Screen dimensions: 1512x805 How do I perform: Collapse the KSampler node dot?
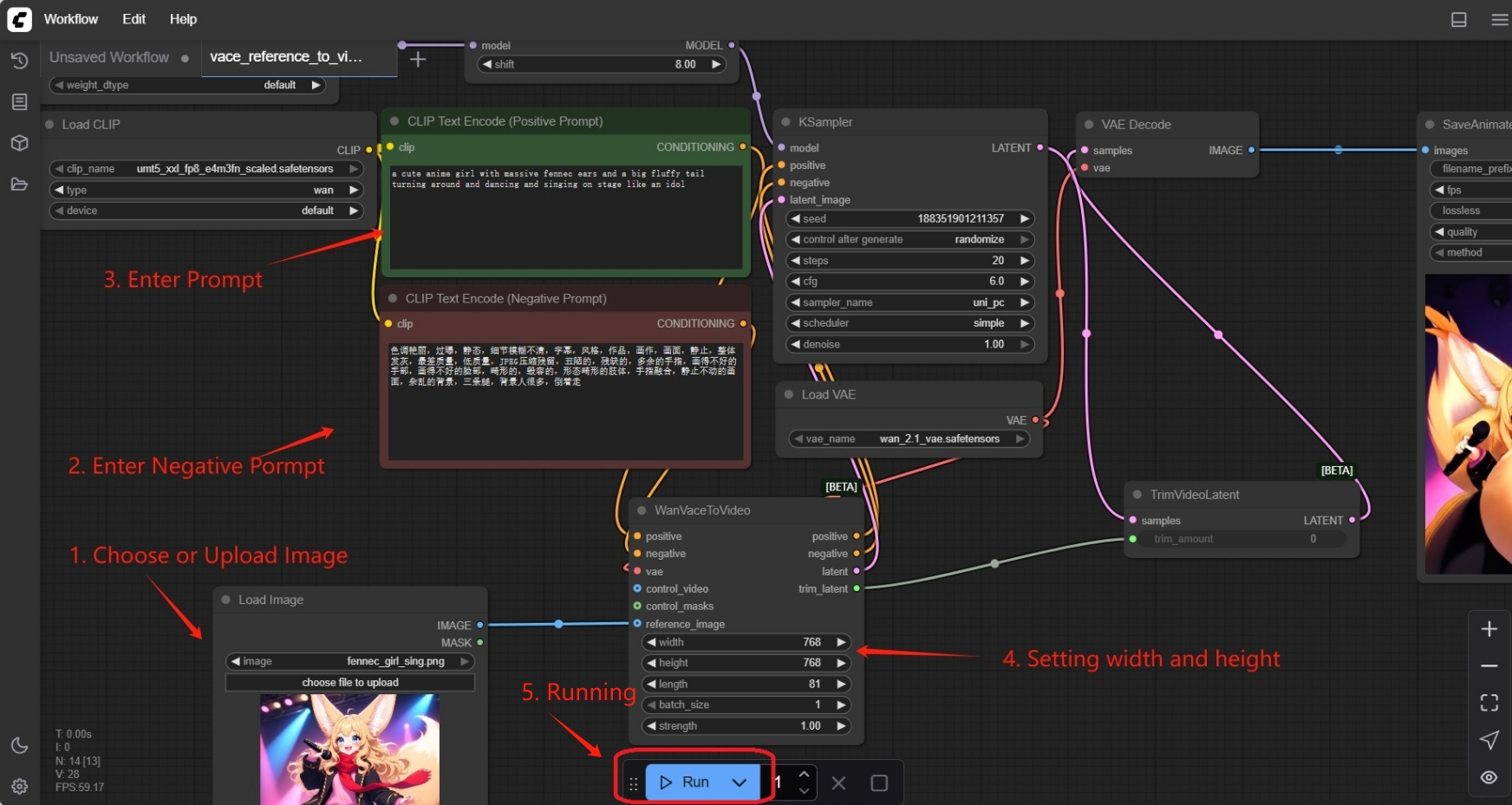786,122
